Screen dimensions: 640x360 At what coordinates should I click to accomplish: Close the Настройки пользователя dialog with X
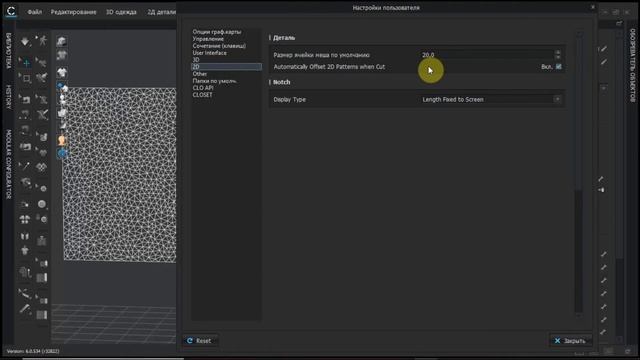pyautogui.click(x=593, y=7)
